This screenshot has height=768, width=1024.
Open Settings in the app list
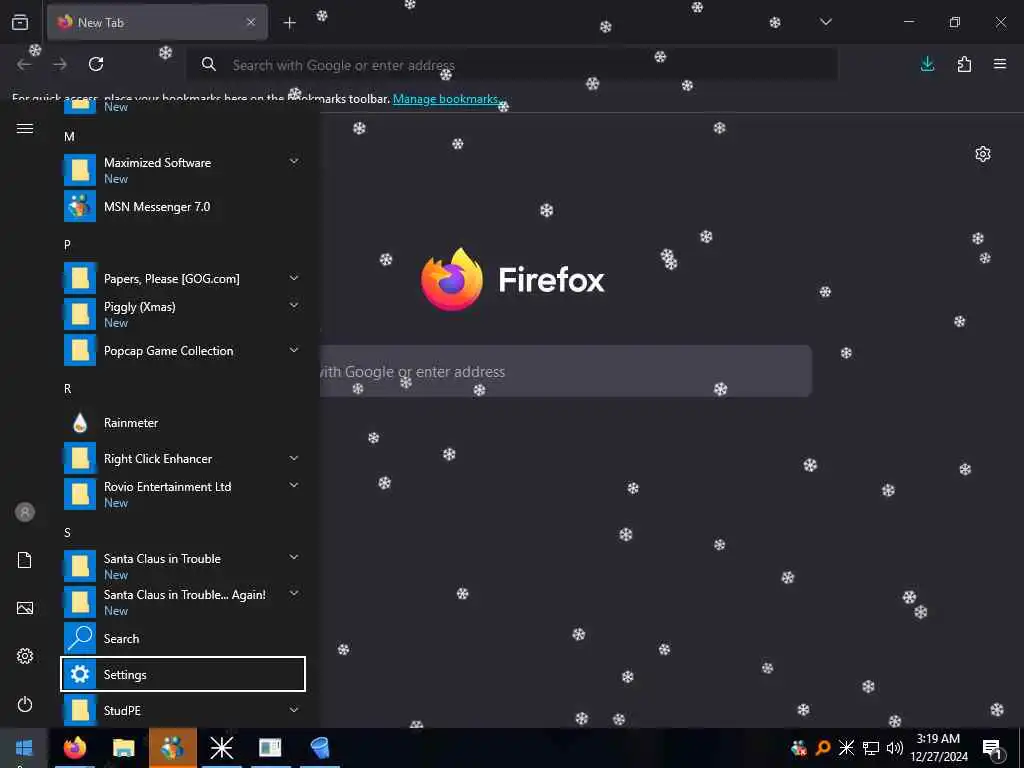coord(183,674)
